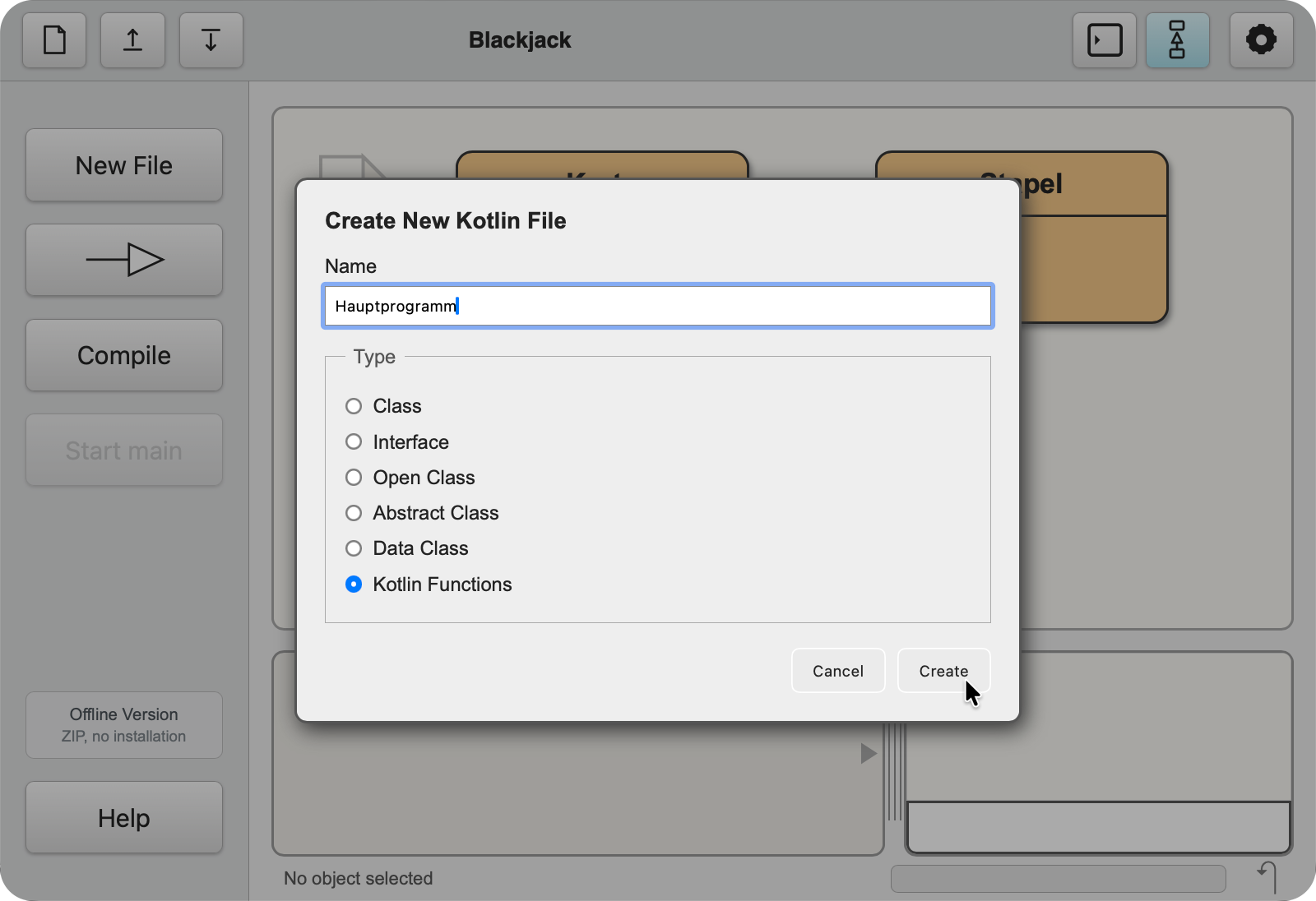The height and width of the screenshot is (901, 1316).
Task: Click the upload arrow toolbar icon
Action: [x=132, y=39]
